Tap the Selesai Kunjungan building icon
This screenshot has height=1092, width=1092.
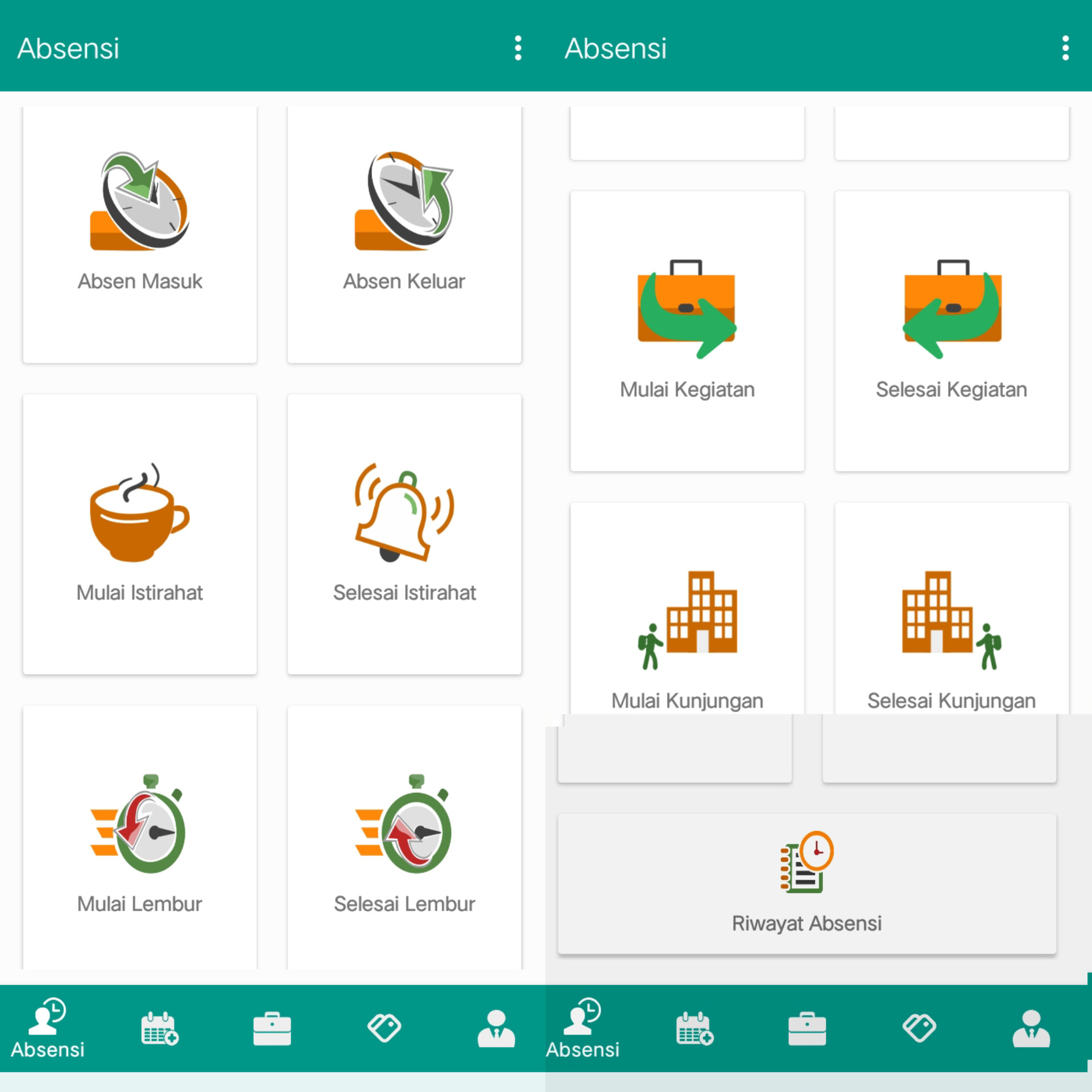(x=952, y=620)
